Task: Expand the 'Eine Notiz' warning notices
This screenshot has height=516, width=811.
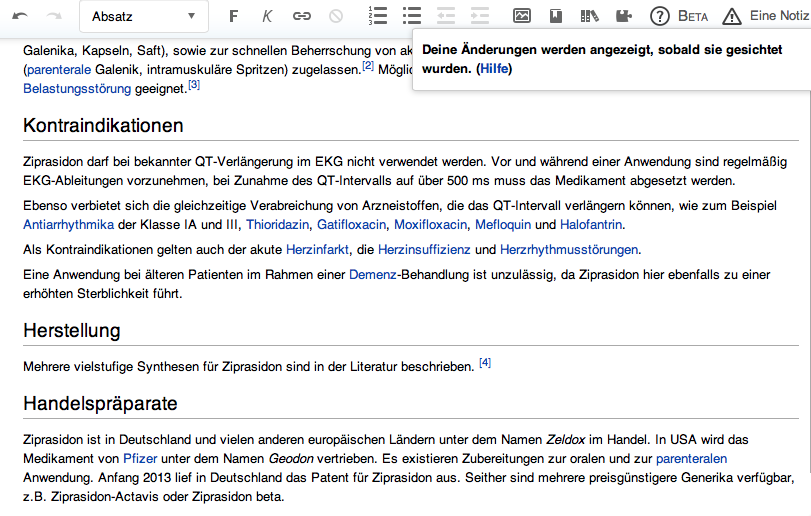Action: 765,17
